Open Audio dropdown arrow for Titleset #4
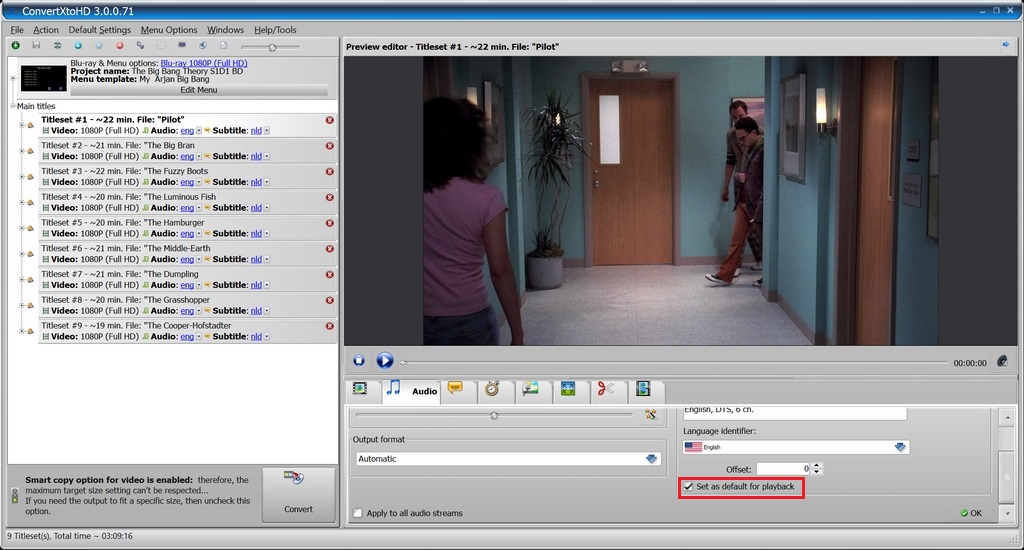1024x550 pixels. coord(199,208)
